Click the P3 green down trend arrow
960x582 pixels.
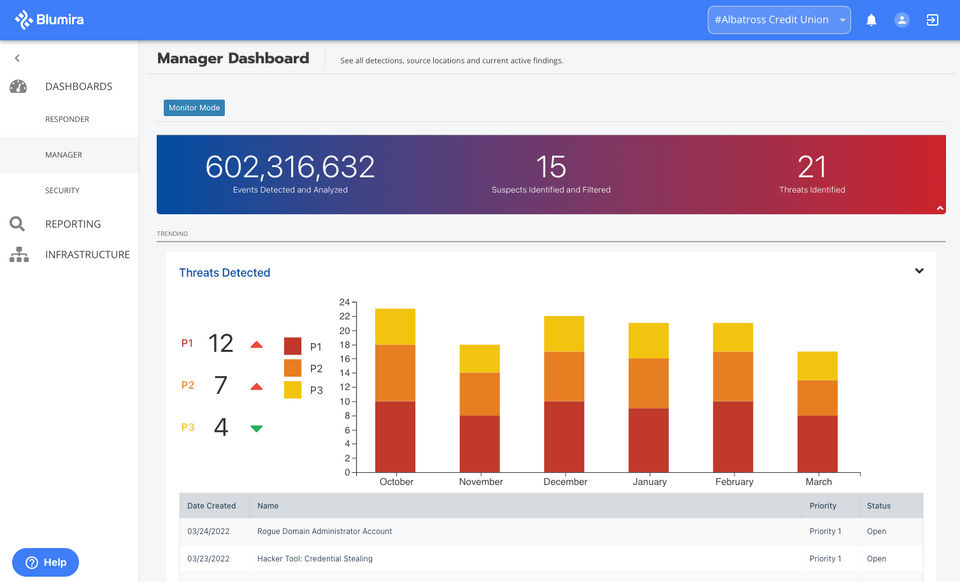pos(257,428)
